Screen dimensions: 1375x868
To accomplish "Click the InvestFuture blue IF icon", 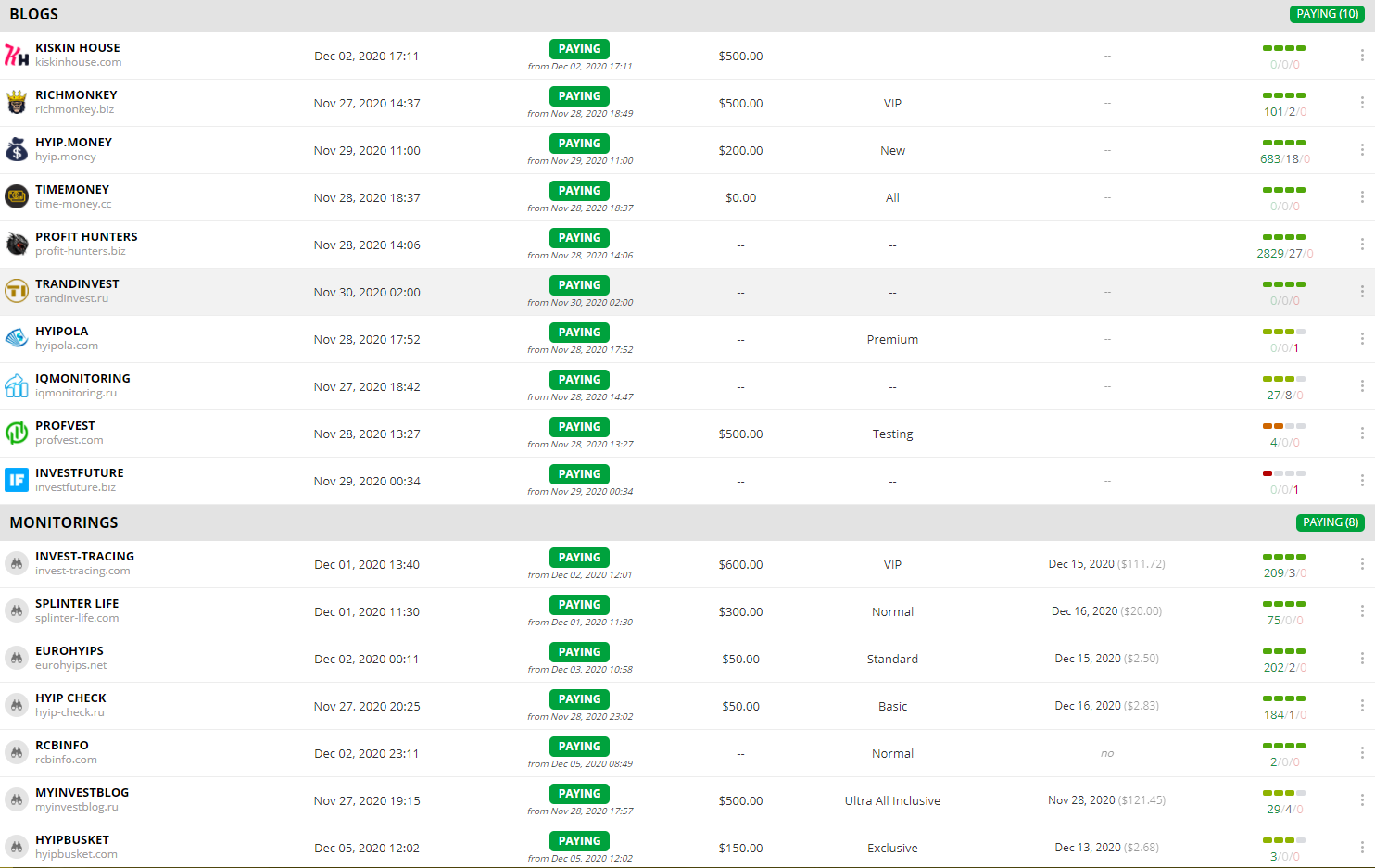I will click(17, 481).
